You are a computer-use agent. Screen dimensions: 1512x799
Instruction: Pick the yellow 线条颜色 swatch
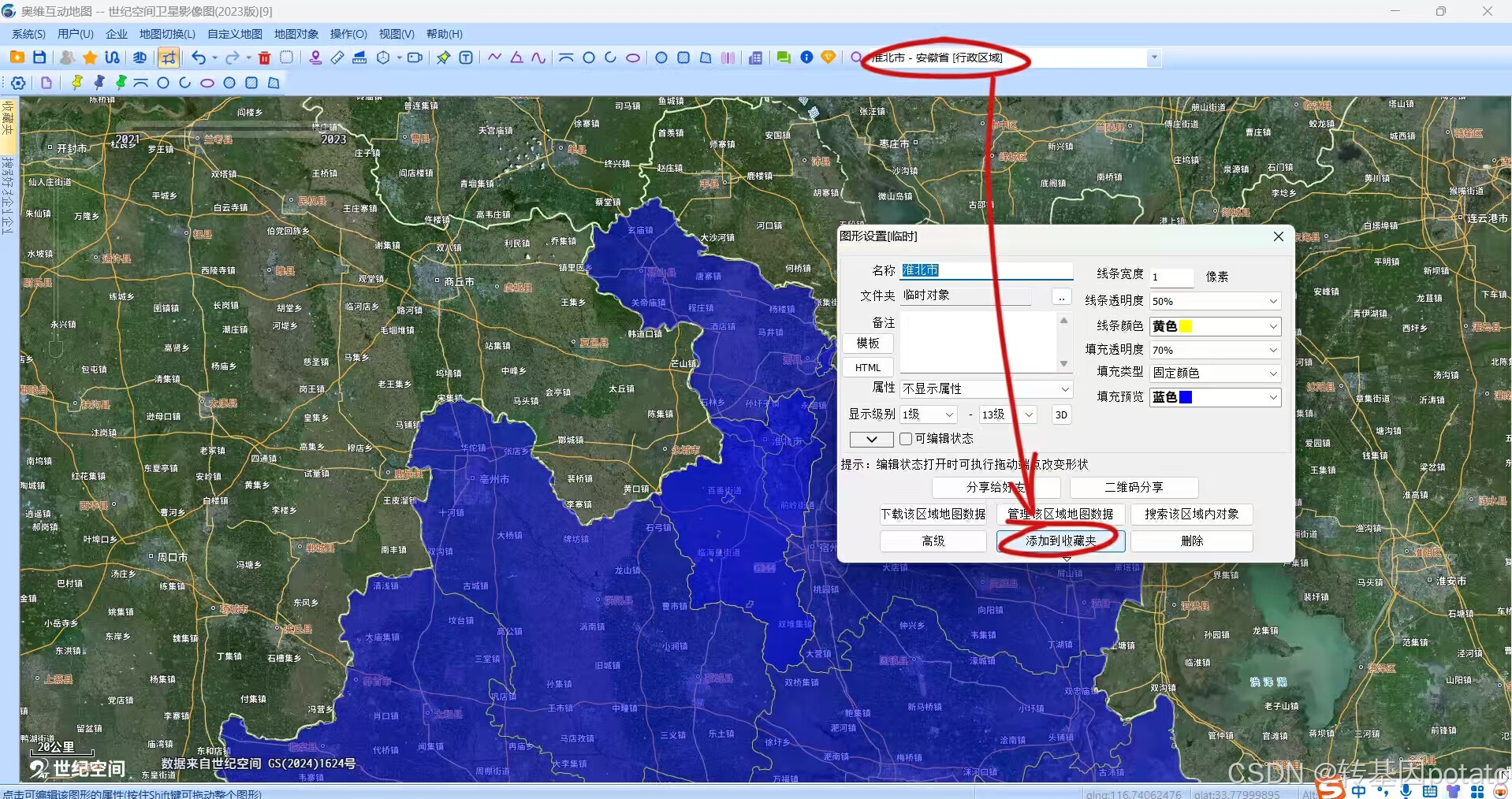[x=1185, y=326]
